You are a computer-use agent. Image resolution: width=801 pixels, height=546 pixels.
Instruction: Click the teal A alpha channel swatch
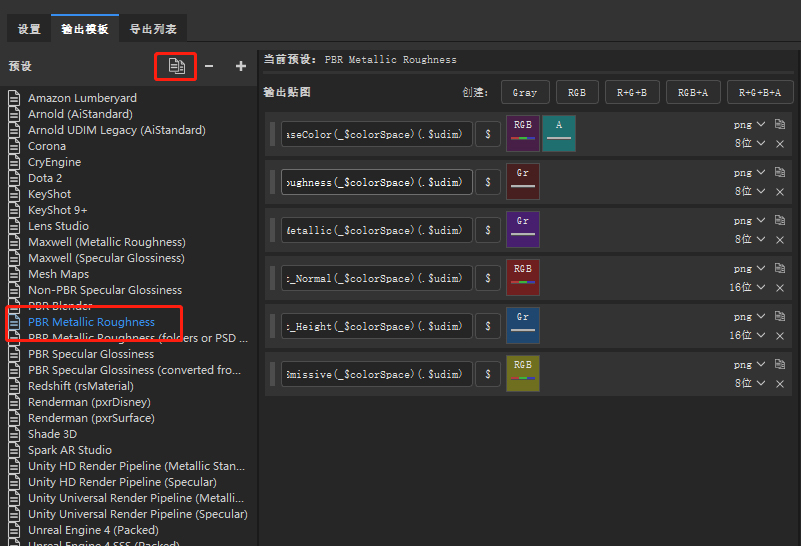click(559, 133)
